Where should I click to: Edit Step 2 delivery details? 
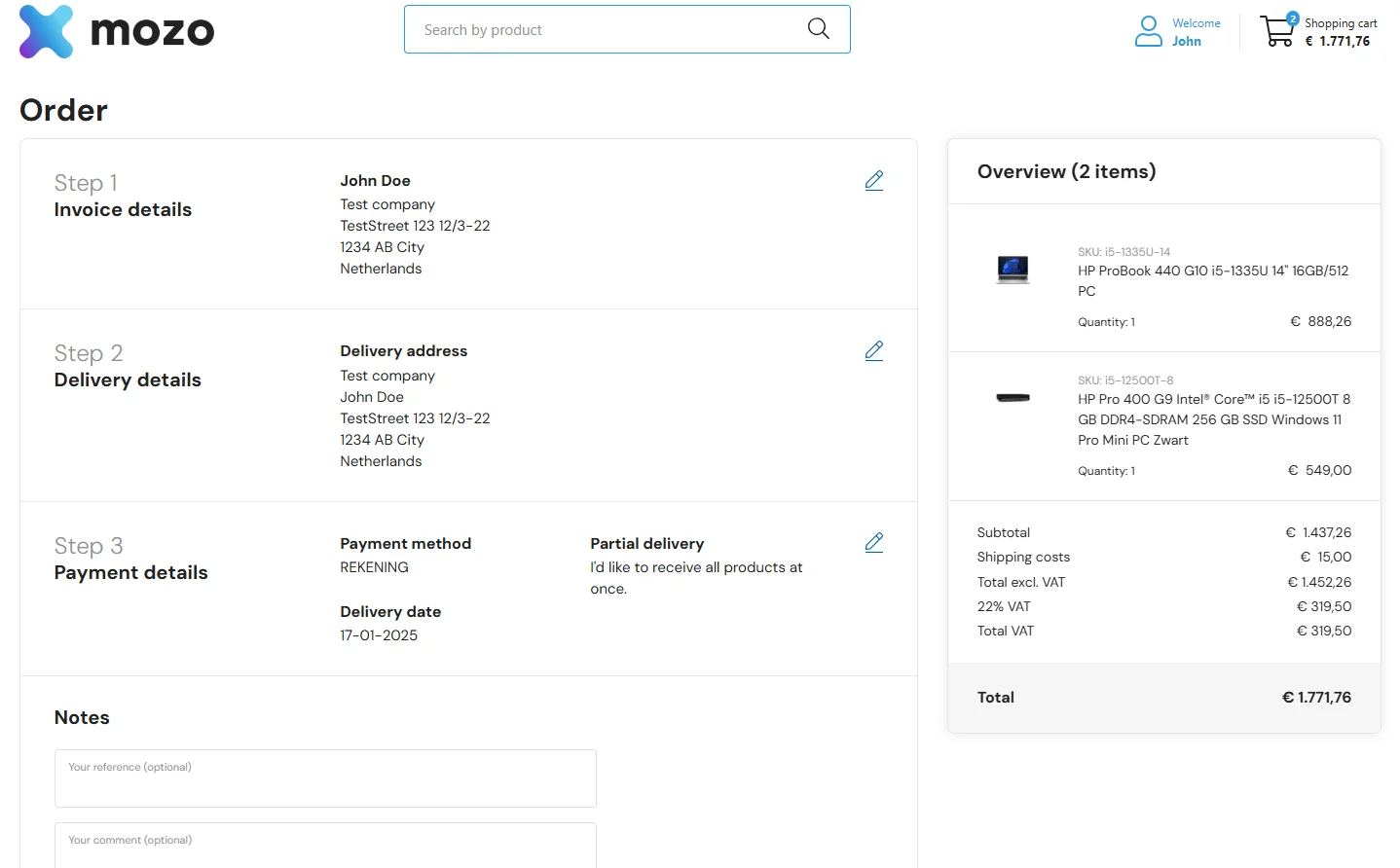click(x=874, y=351)
